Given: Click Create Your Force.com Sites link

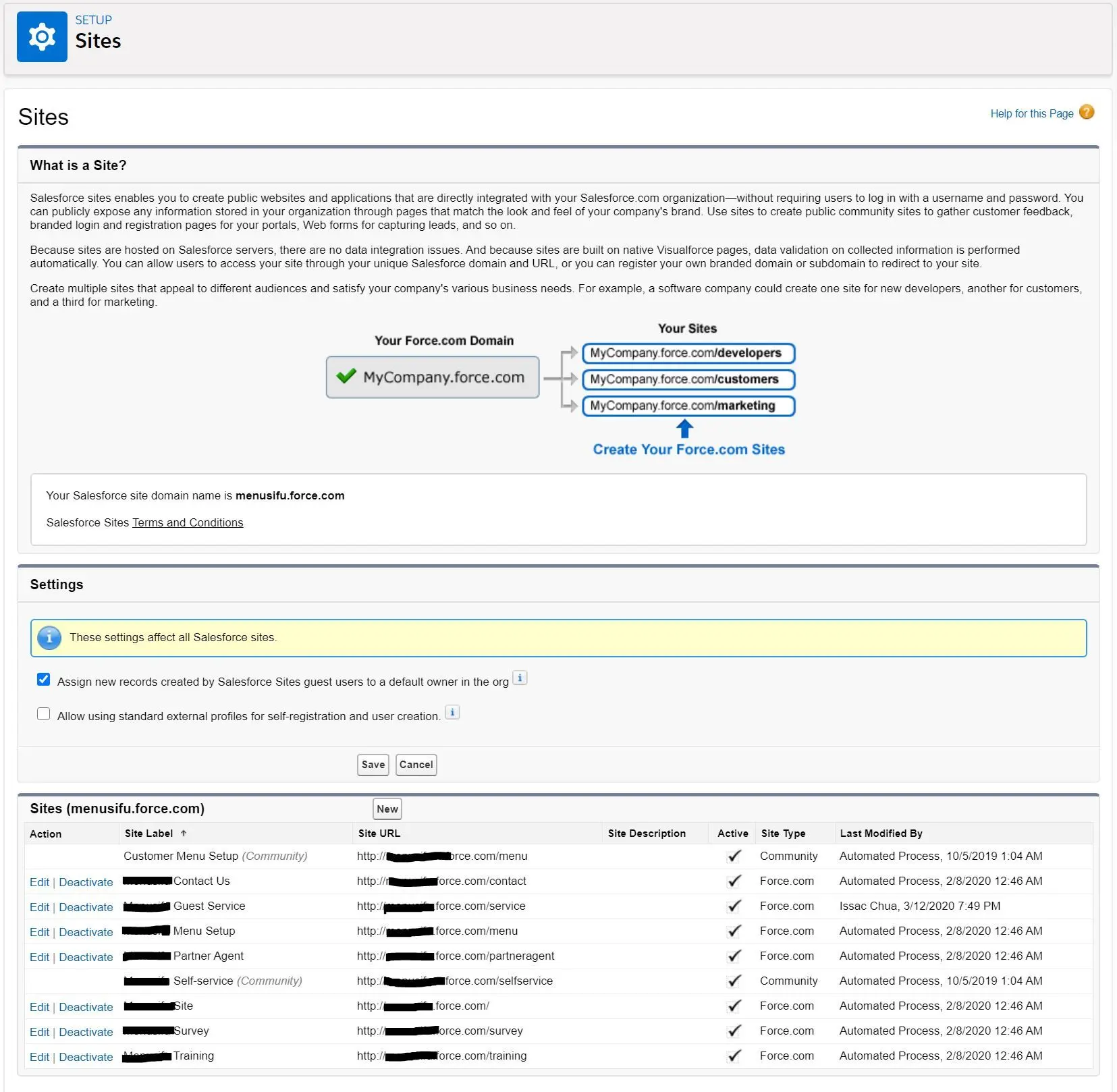Looking at the screenshot, I should click(x=688, y=449).
